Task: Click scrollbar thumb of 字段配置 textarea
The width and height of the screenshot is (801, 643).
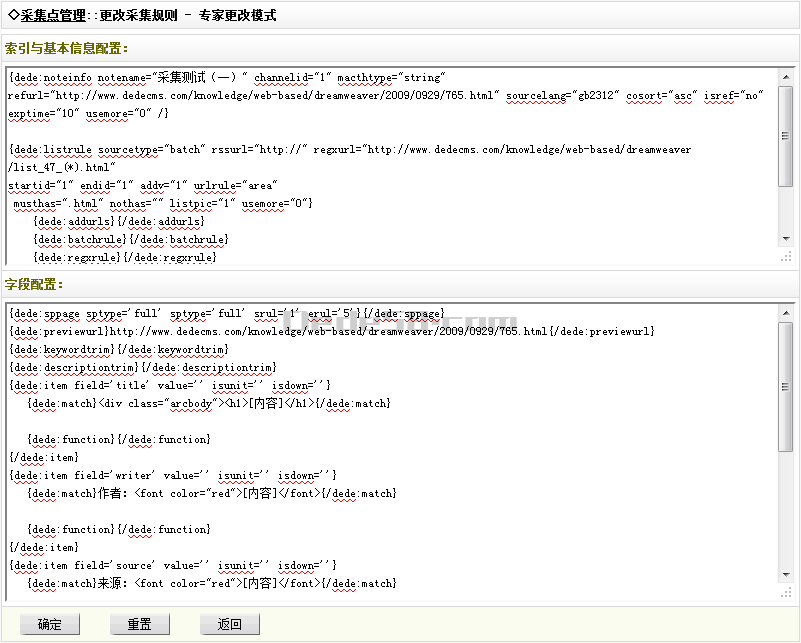Action: (785, 385)
